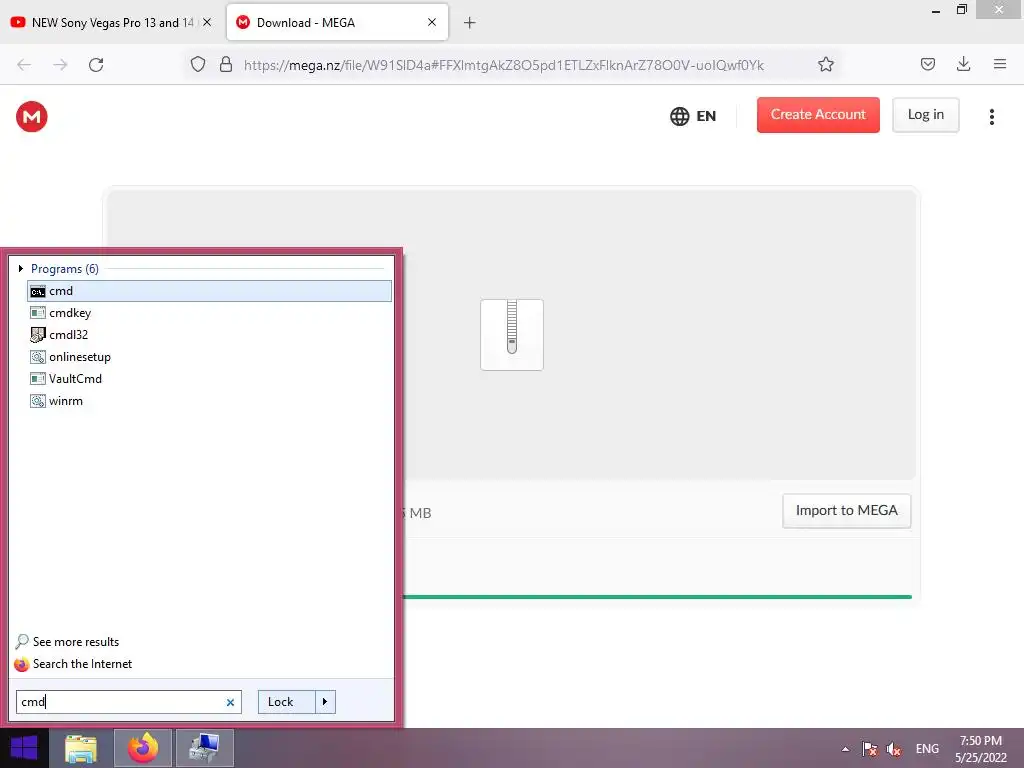Show hidden tray icons arrow
Screen dimensions: 1024x768
(845, 749)
